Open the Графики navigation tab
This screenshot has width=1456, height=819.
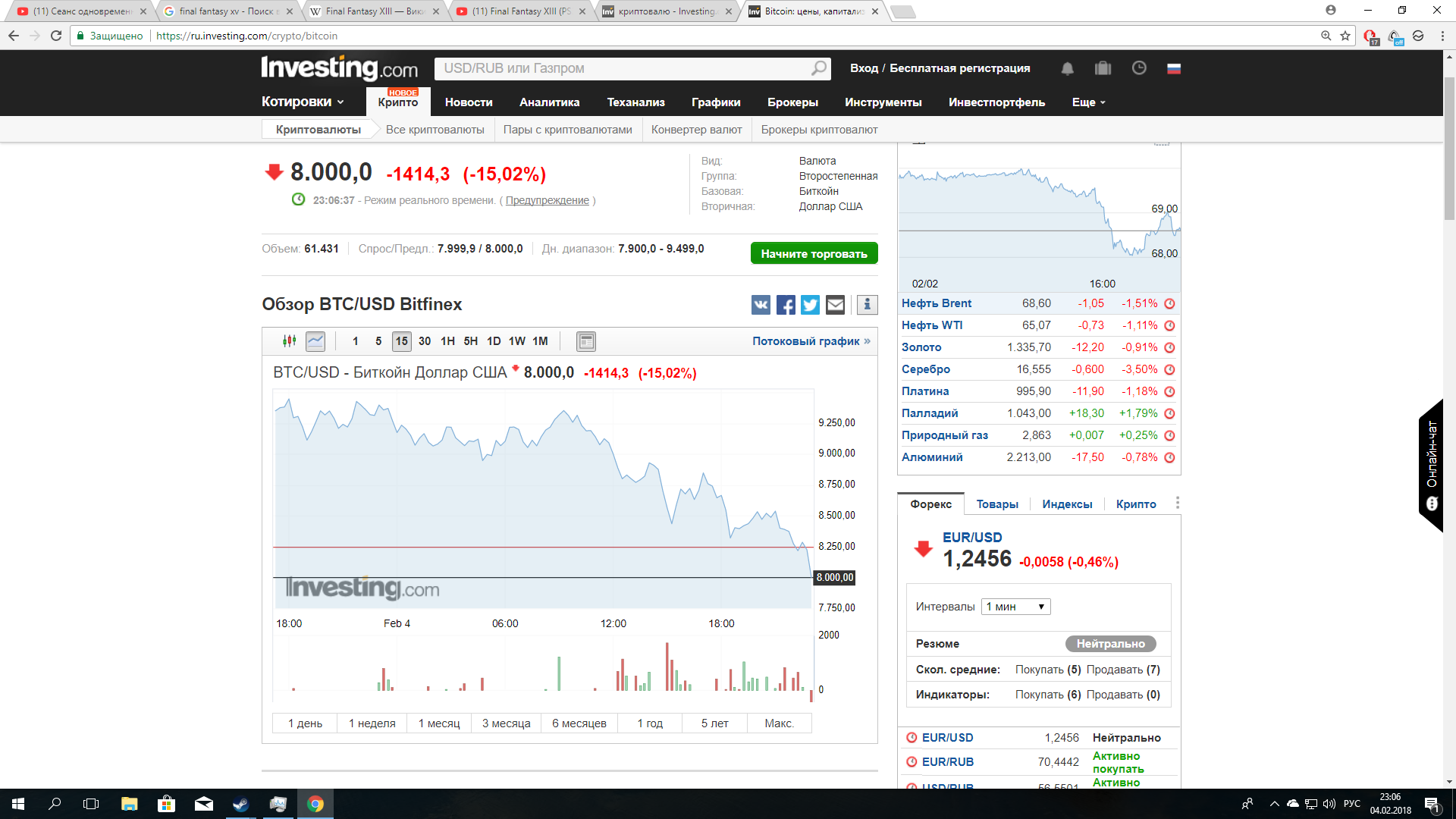[716, 102]
